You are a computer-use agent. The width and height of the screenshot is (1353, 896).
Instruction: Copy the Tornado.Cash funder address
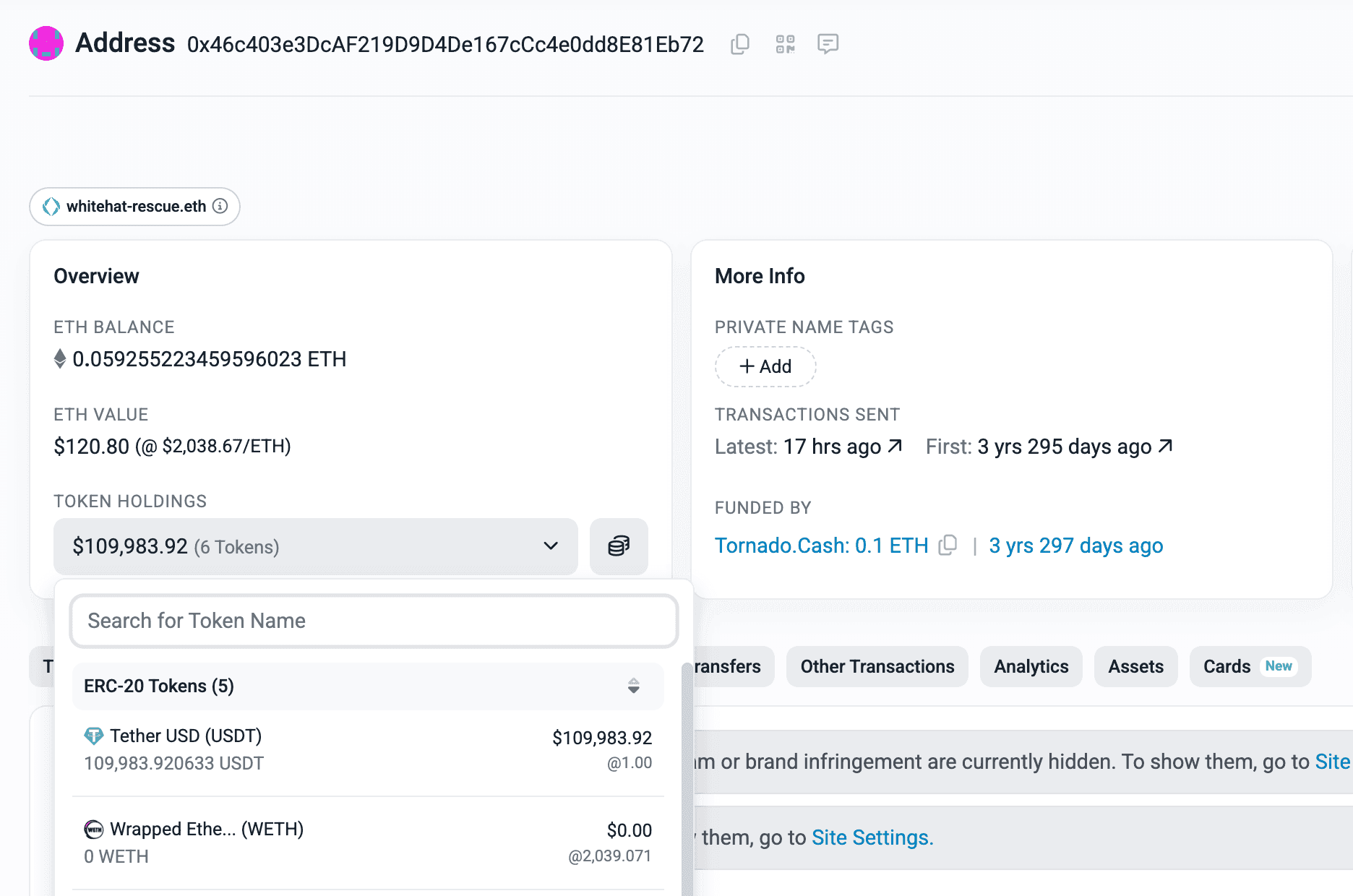[948, 545]
